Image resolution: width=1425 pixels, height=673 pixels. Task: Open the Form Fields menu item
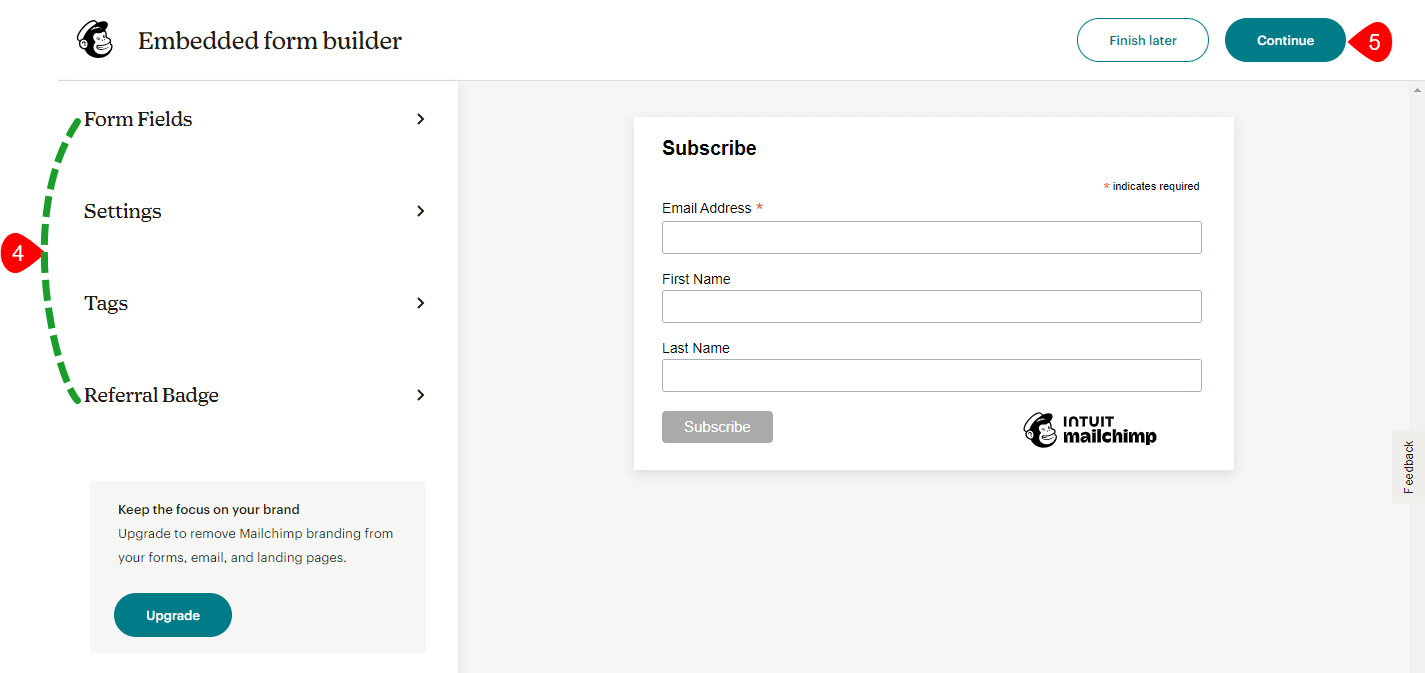[138, 119]
